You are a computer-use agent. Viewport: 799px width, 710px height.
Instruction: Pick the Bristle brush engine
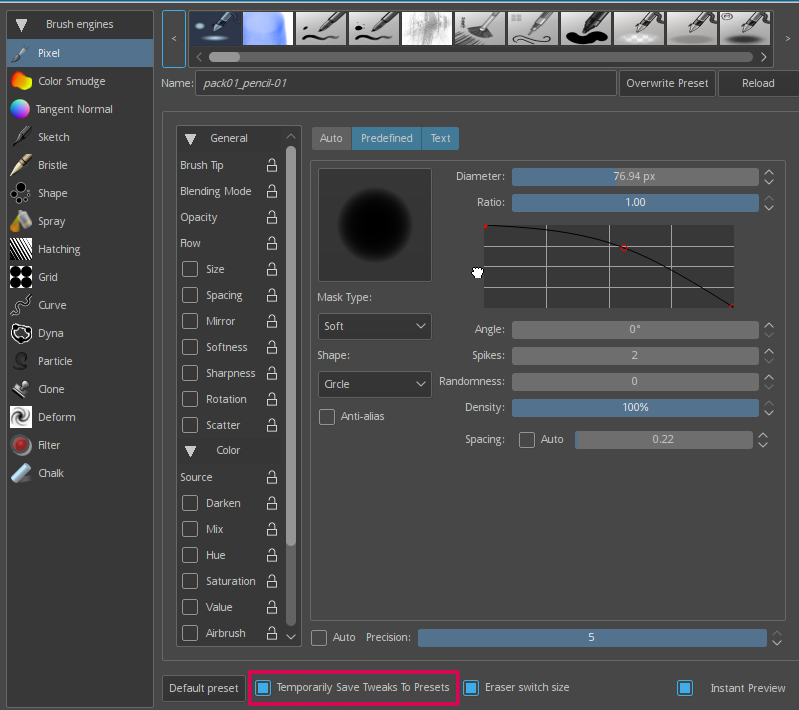point(52,165)
